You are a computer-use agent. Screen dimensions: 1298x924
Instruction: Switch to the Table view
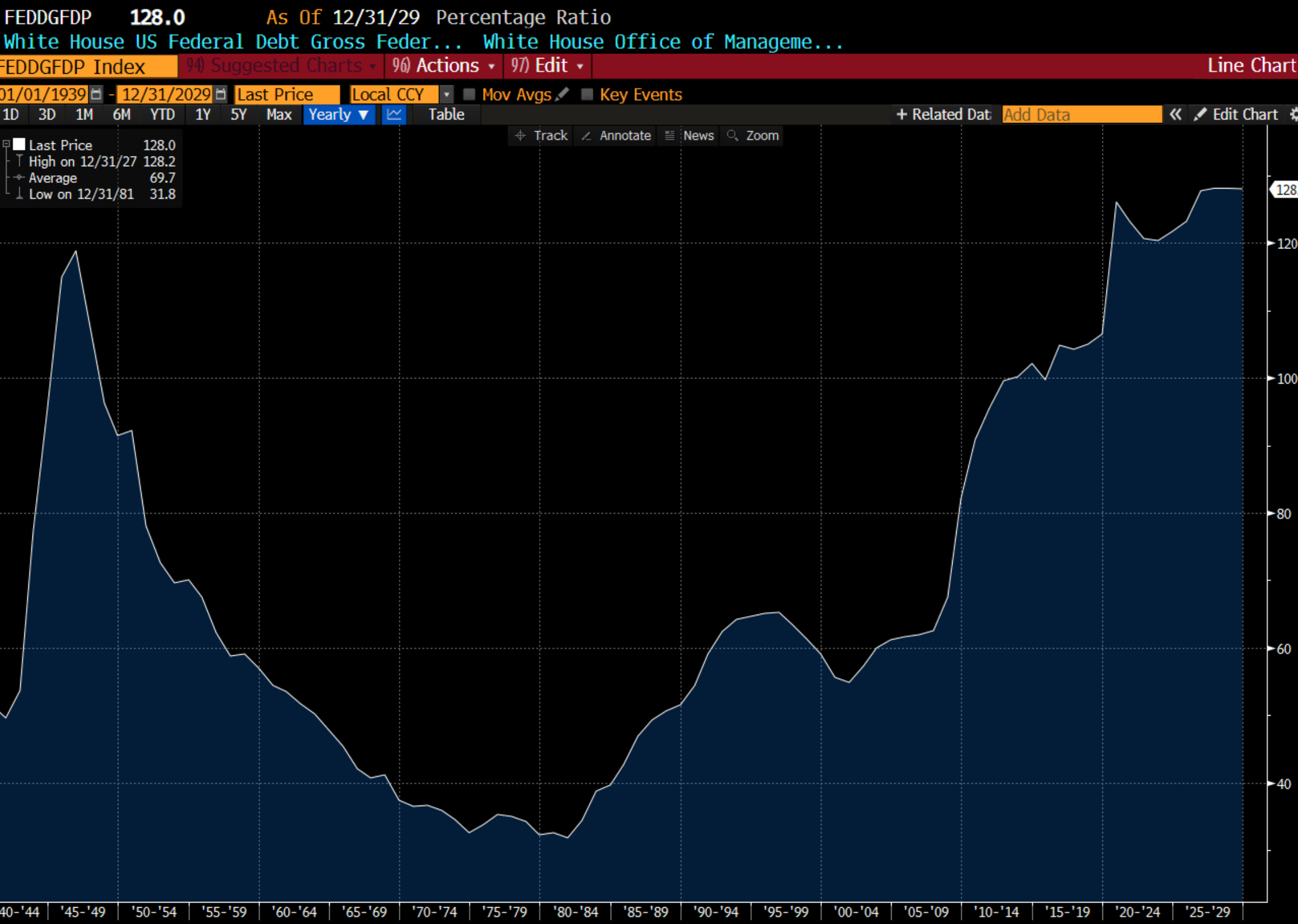(446, 114)
